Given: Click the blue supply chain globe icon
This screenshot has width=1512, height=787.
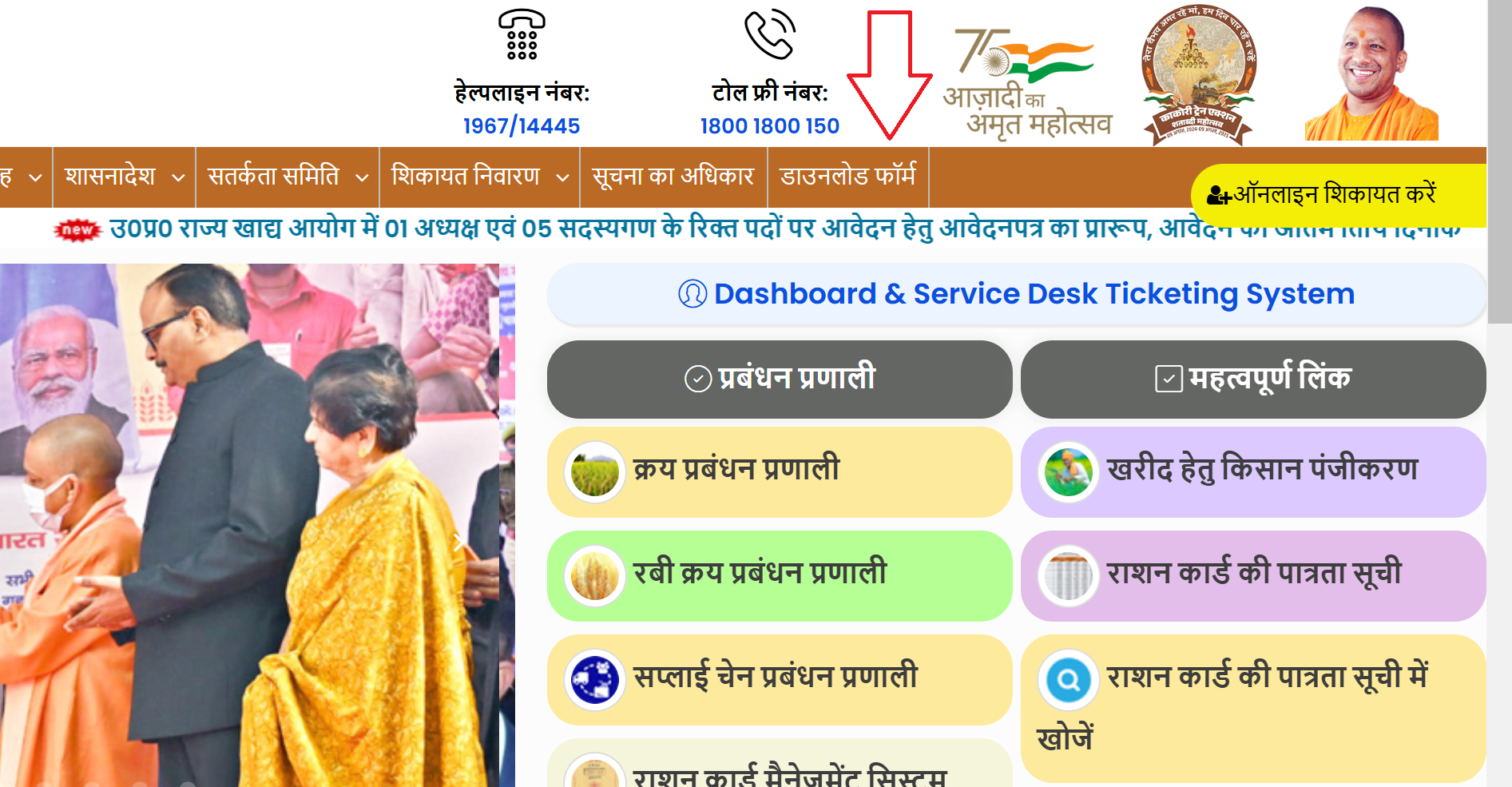Looking at the screenshot, I should click(594, 680).
